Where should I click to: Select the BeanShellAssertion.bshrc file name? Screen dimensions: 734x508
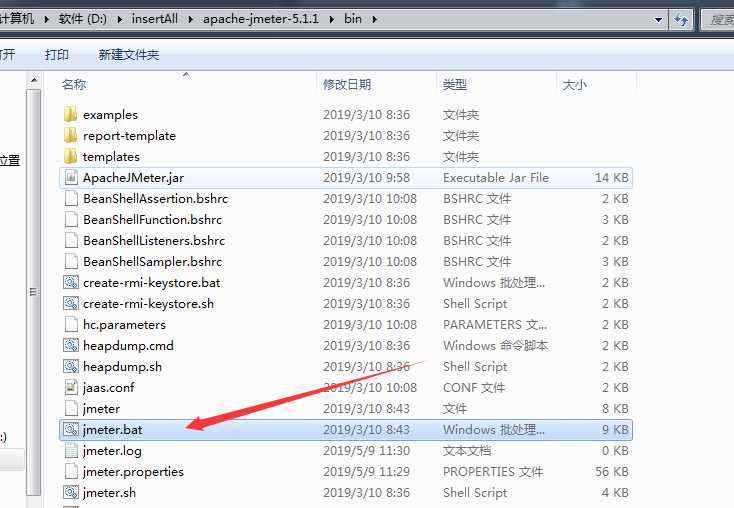155,199
